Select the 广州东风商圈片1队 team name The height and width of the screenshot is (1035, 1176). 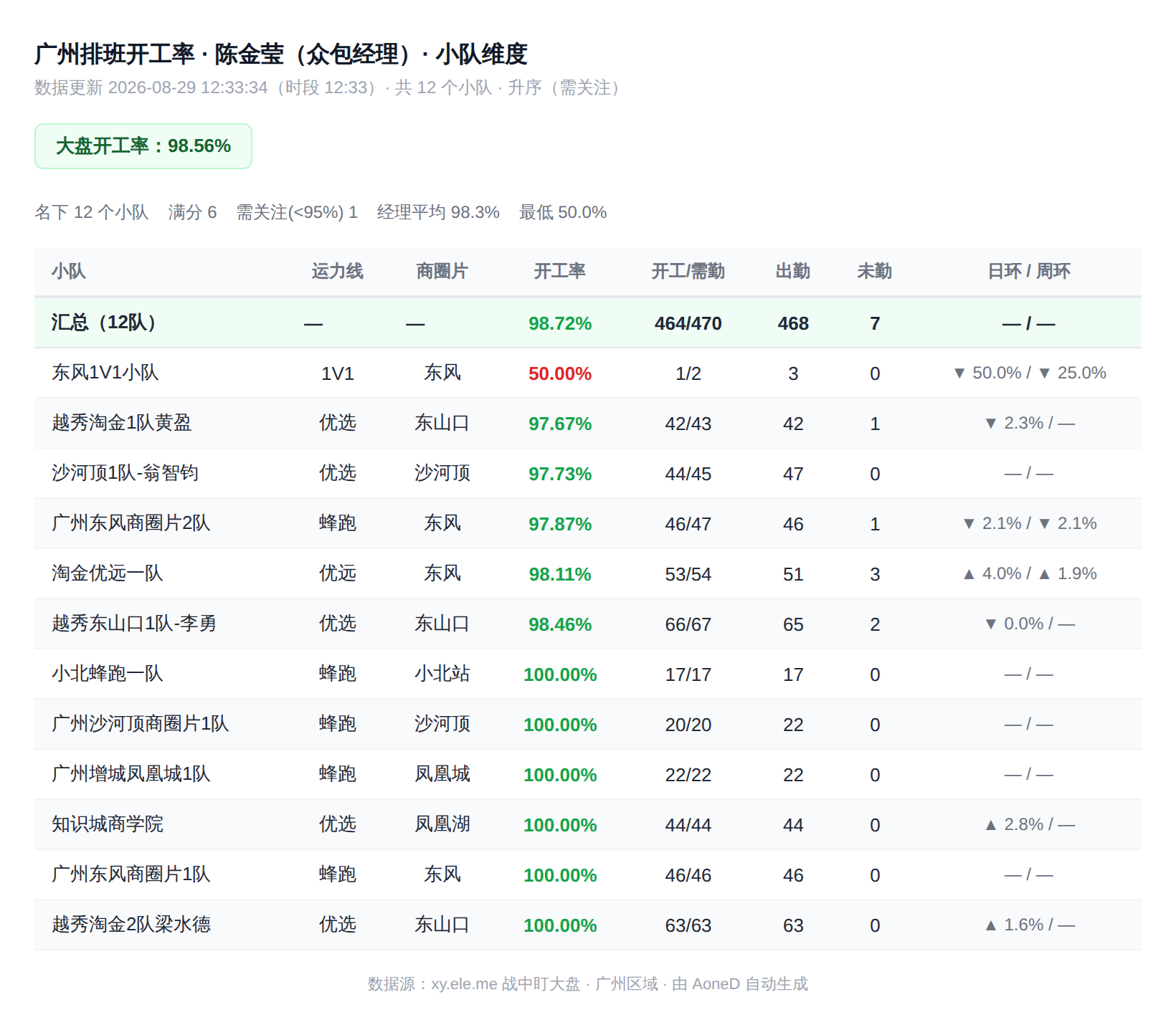(131, 874)
